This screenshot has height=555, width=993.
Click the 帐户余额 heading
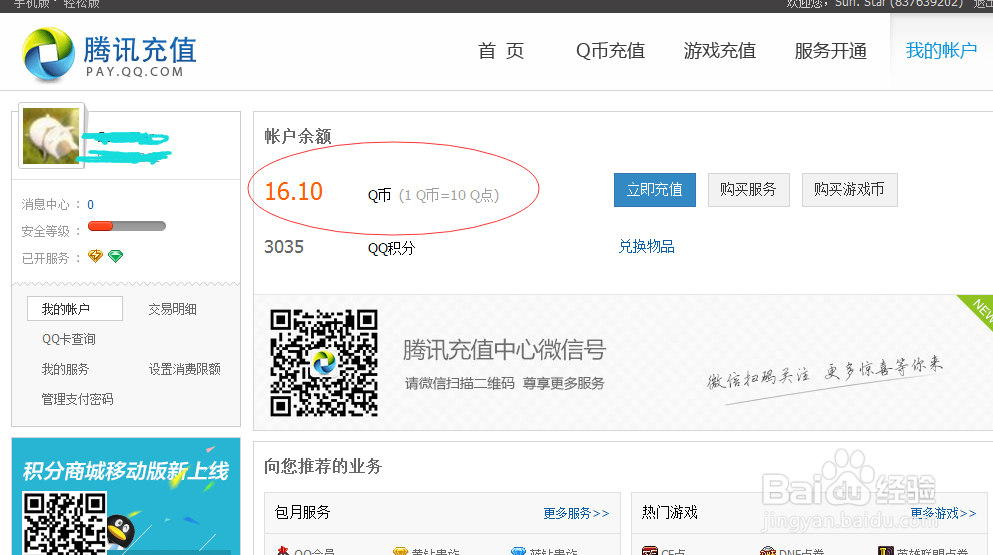tap(298, 136)
